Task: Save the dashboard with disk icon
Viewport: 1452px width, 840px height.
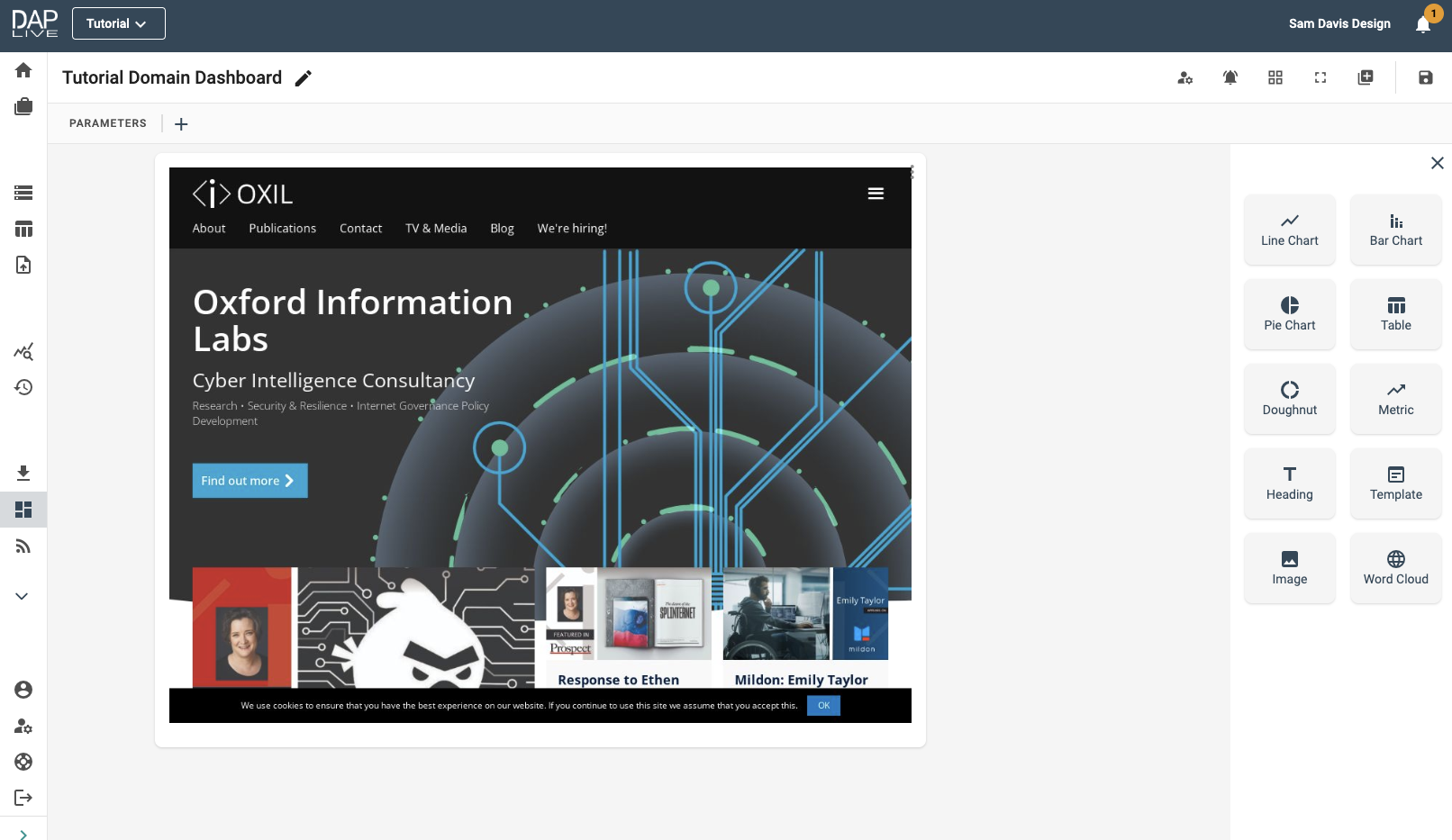Action: pyautogui.click(x=1425, y=77)
